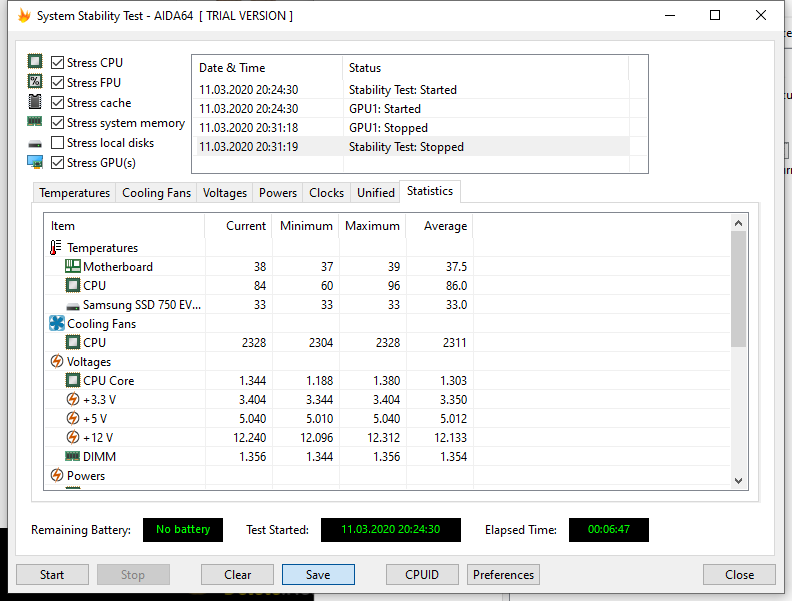This screenshot has height=601, width=792.
Task: Switch to the Temperatures tab
Action: click(x=75, y=193)
